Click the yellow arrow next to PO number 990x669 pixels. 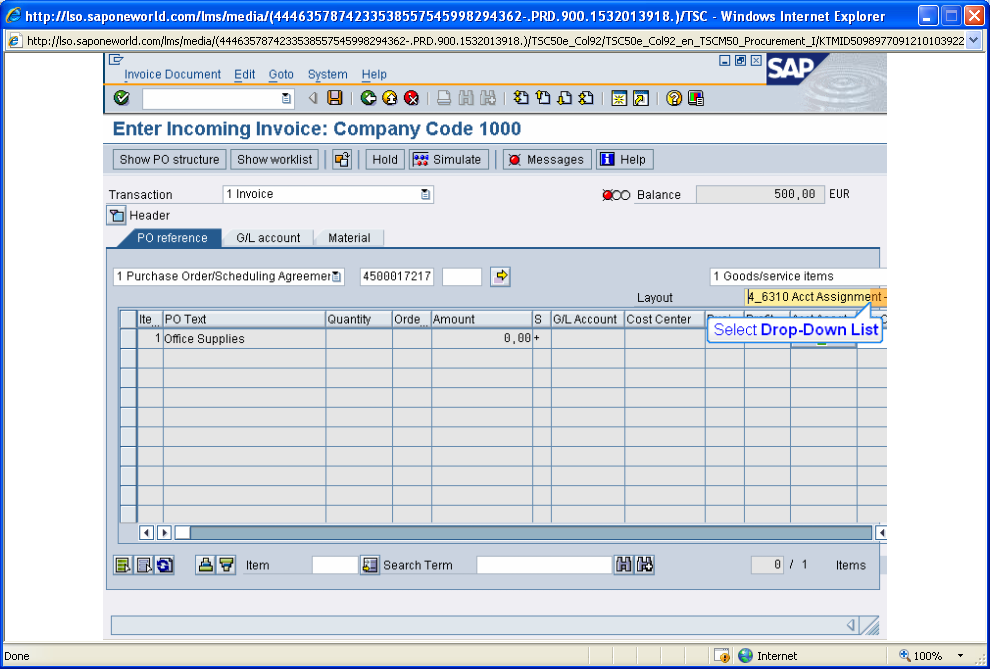point(500,276)
